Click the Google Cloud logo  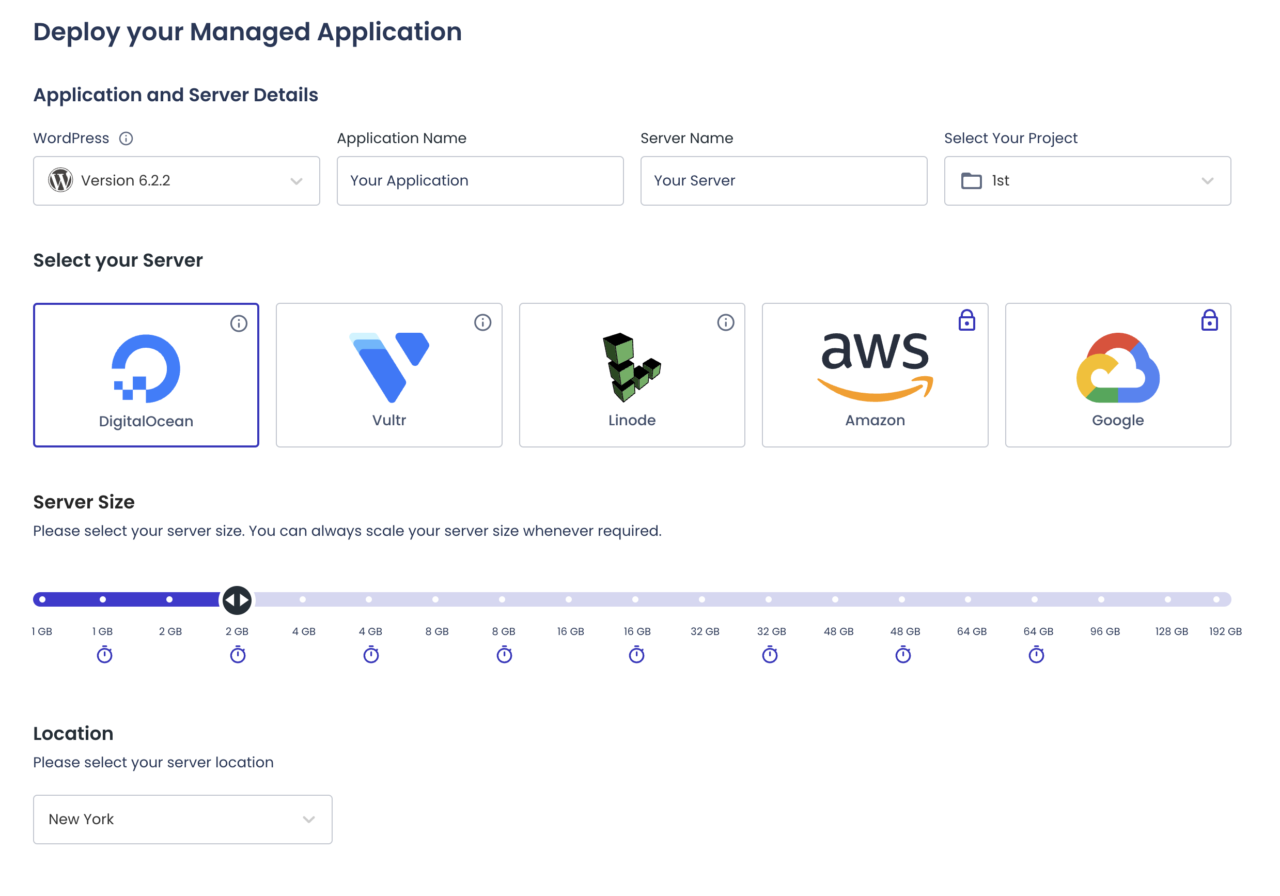(1118, 368)
